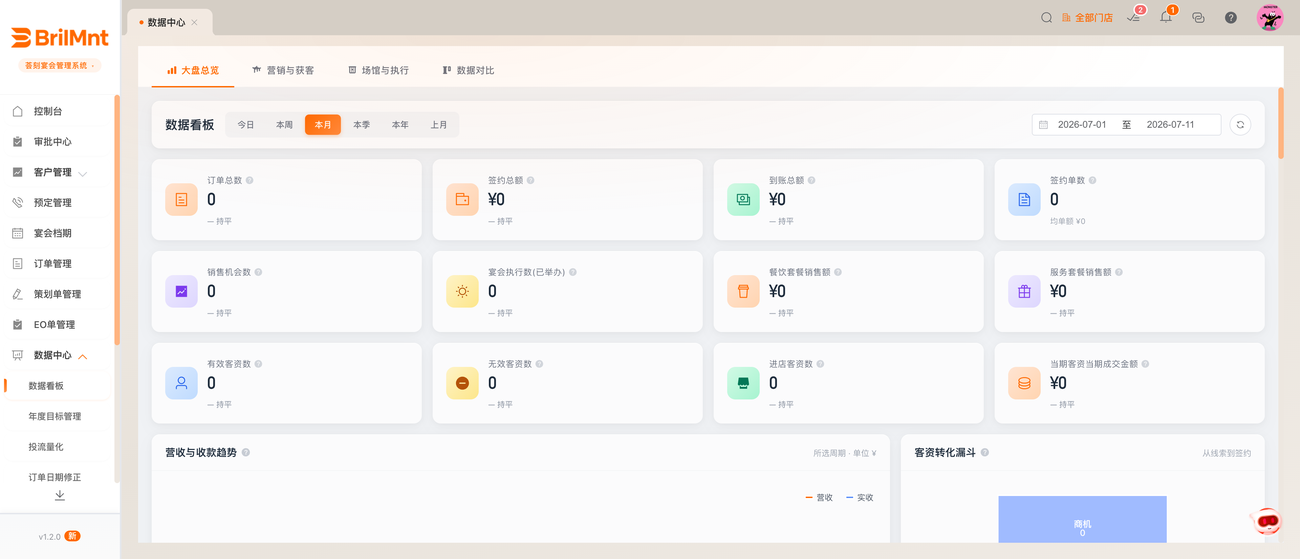Open 审批中心 in the sidebar

pos(58,142)
